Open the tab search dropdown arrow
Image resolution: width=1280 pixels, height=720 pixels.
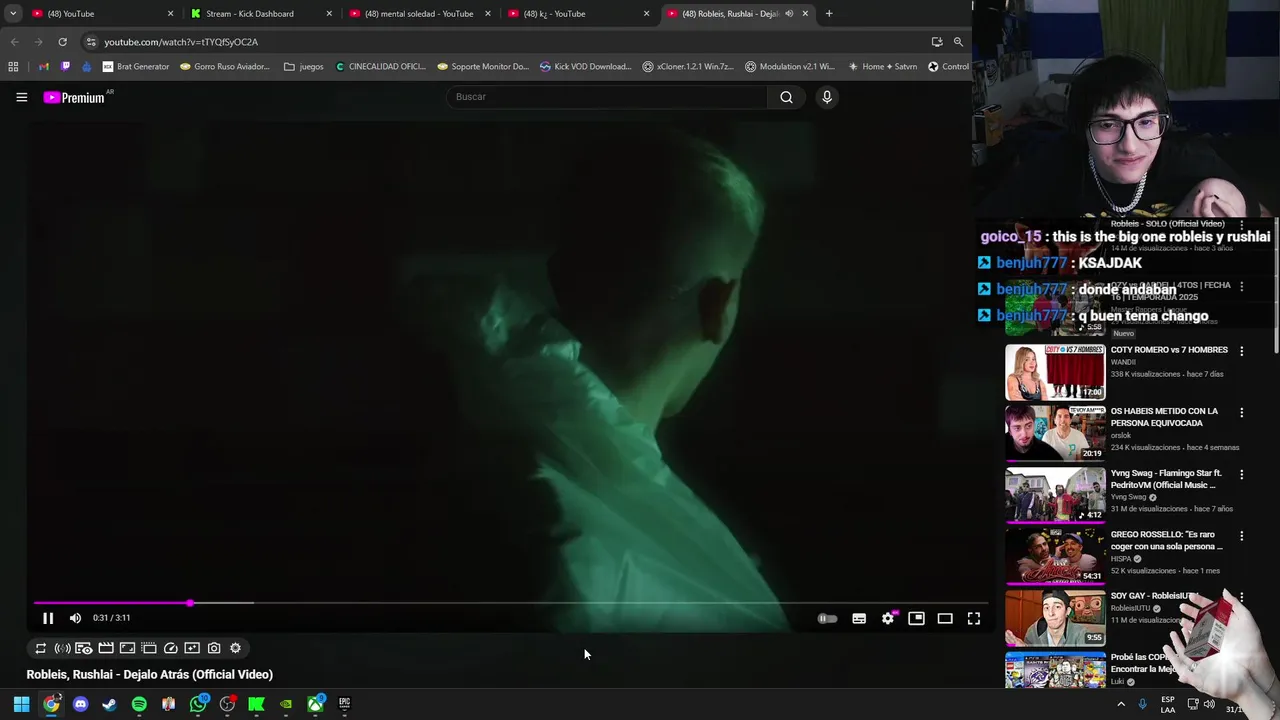coord(12,14)
